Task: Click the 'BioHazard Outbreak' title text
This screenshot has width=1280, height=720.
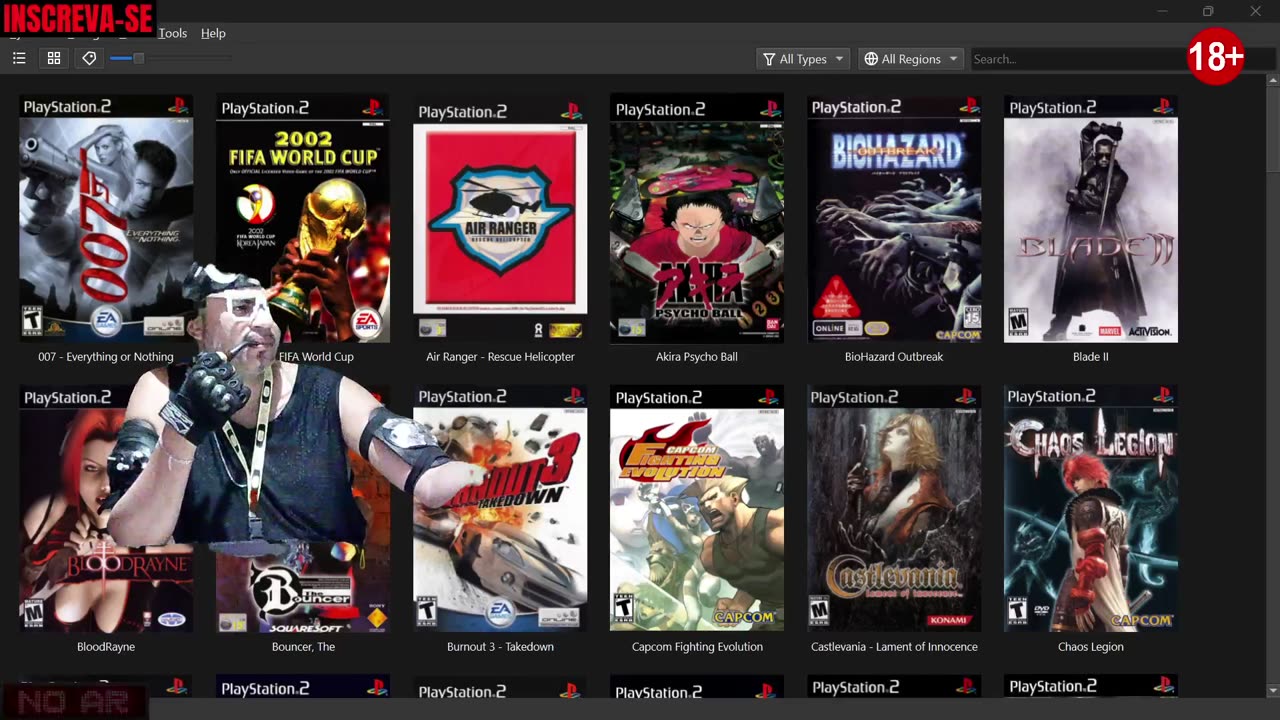Action: (x=894, y=357)
